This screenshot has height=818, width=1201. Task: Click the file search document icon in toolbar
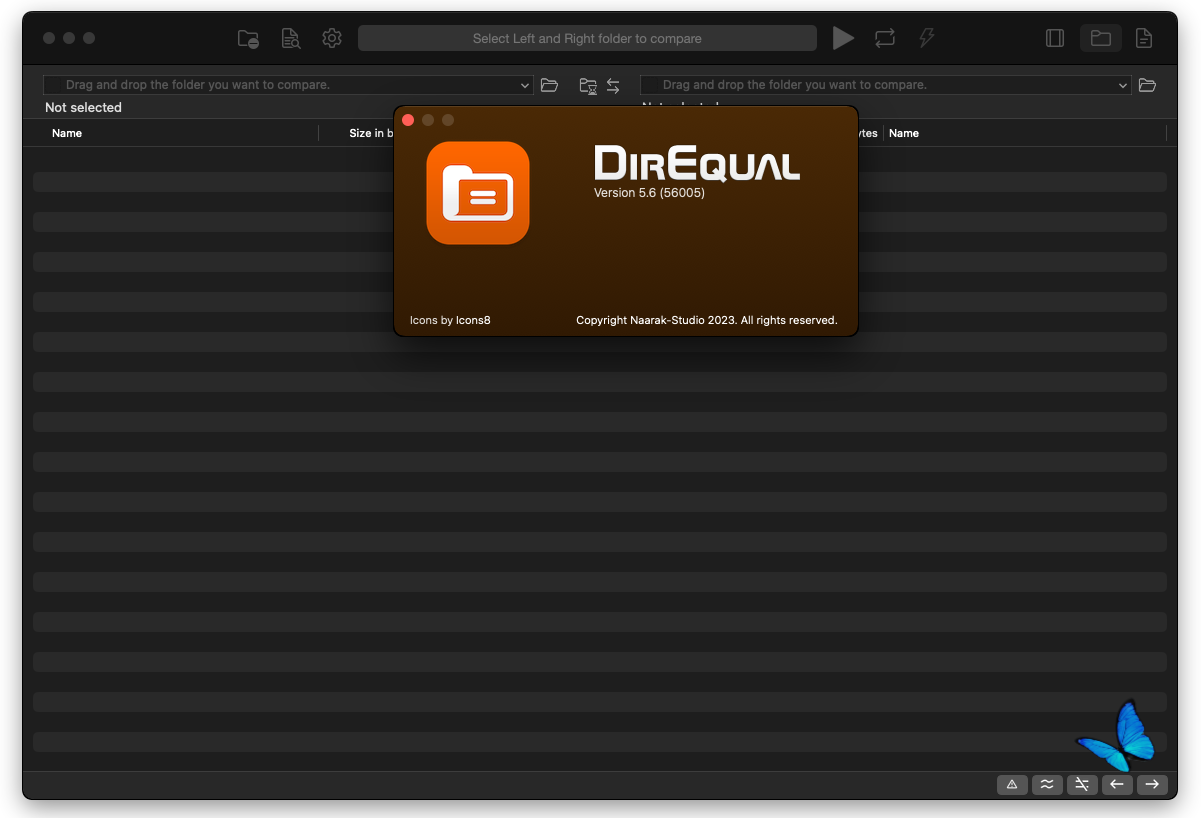click(290, 39)
